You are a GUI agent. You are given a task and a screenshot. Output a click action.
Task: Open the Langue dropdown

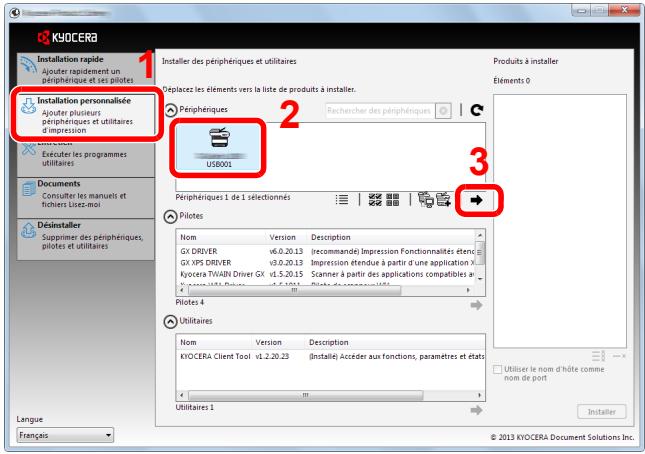point(65,435)
